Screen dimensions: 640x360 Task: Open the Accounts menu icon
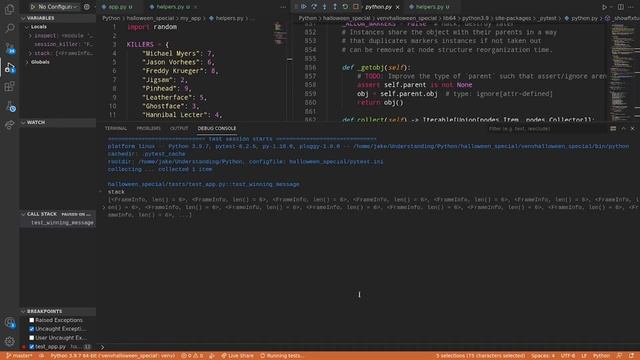[x=10, y=323]
